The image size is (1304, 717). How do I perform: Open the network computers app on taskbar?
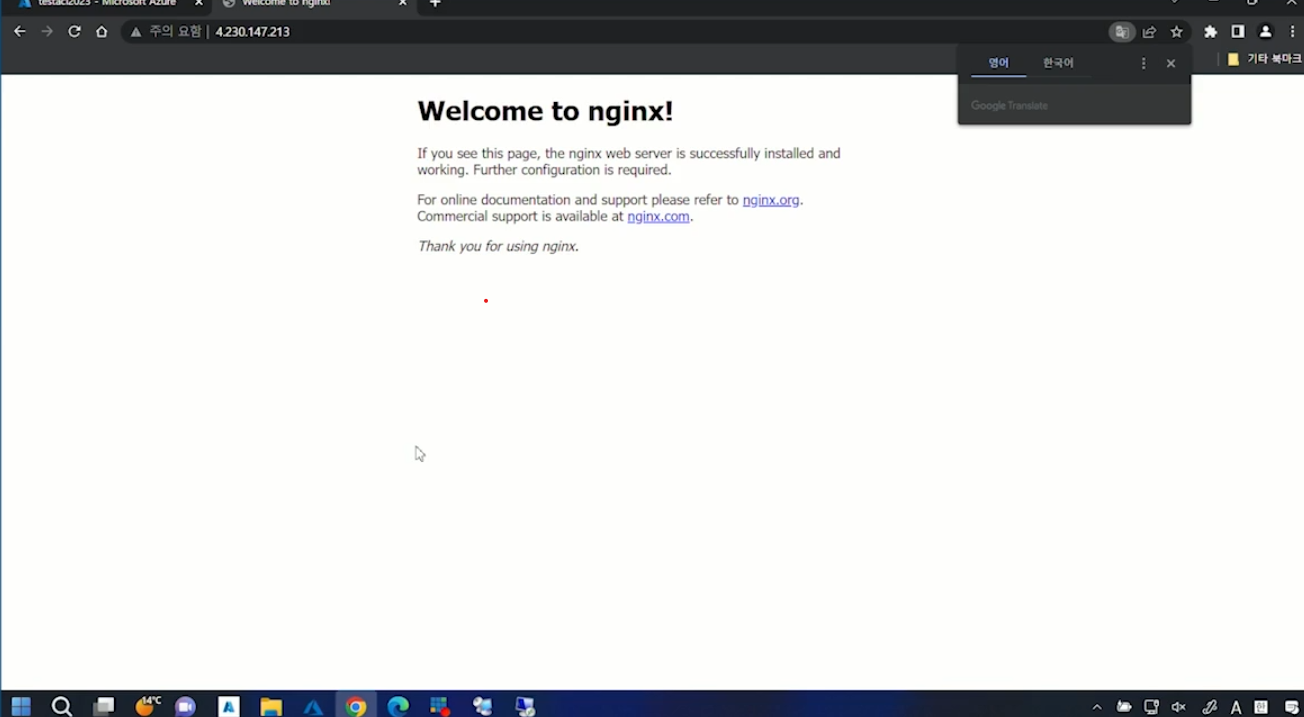tap(483, 706)
